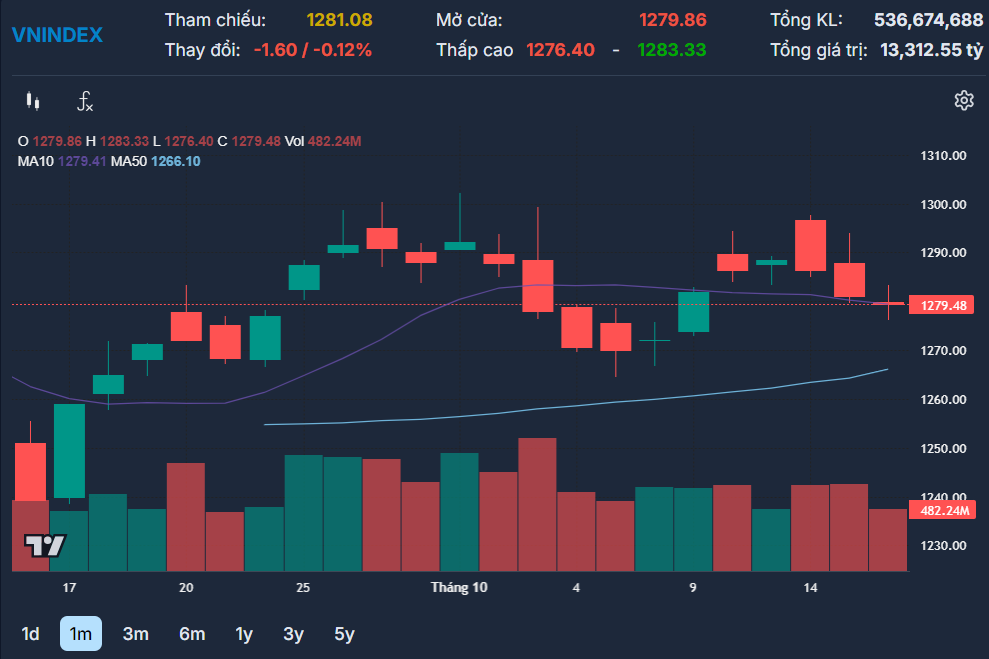Click the MA10 indicator legend
The height and width of the screenshot is (659, 989).
[x=62, y=161]
